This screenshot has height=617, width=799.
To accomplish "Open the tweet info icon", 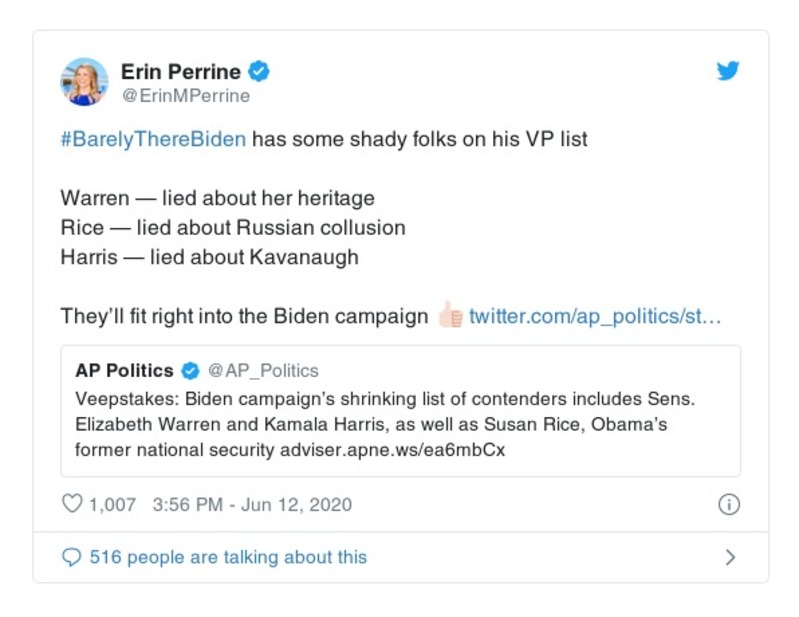I will (x=729, y=504).
